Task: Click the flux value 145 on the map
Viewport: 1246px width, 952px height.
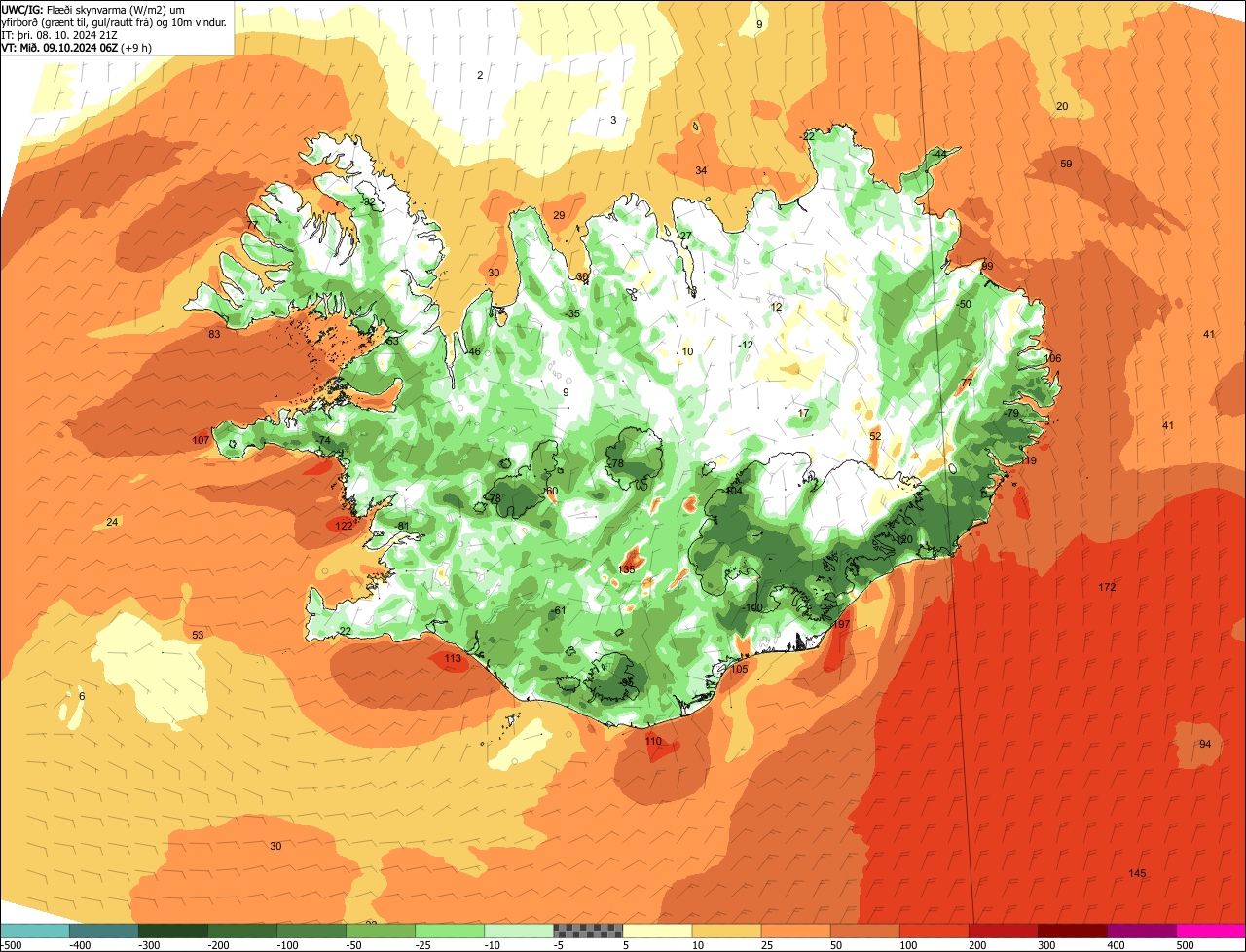Action: coord(1137,873)
